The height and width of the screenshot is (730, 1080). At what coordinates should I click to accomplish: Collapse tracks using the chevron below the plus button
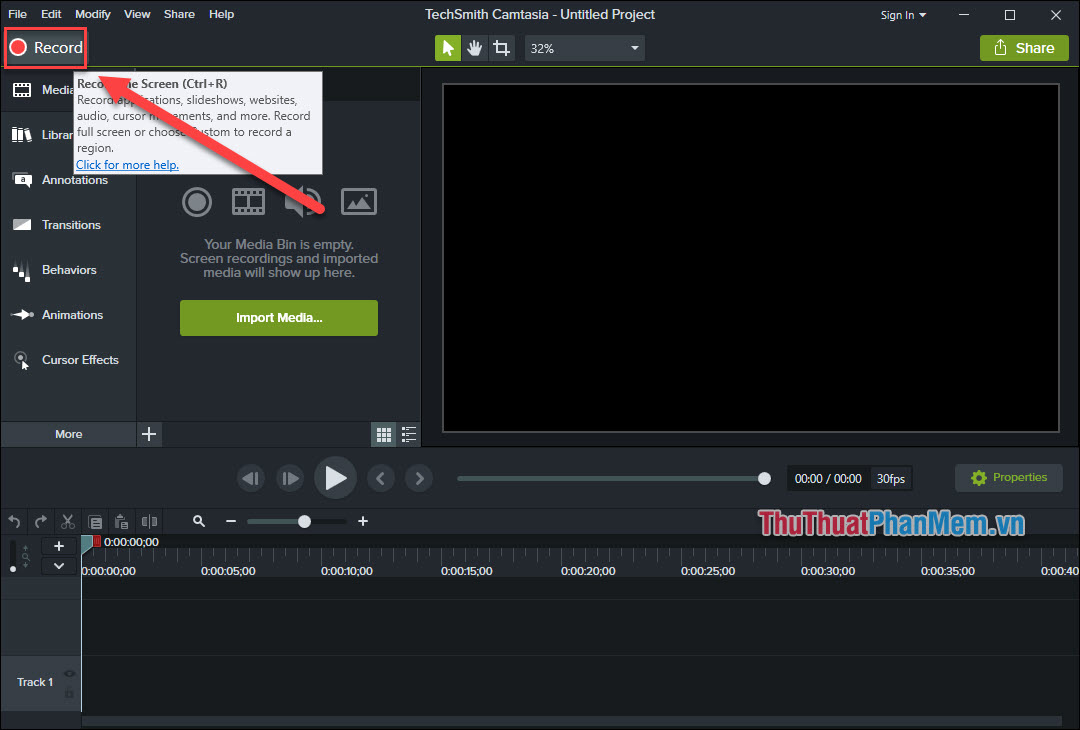(x=58, y=565)
